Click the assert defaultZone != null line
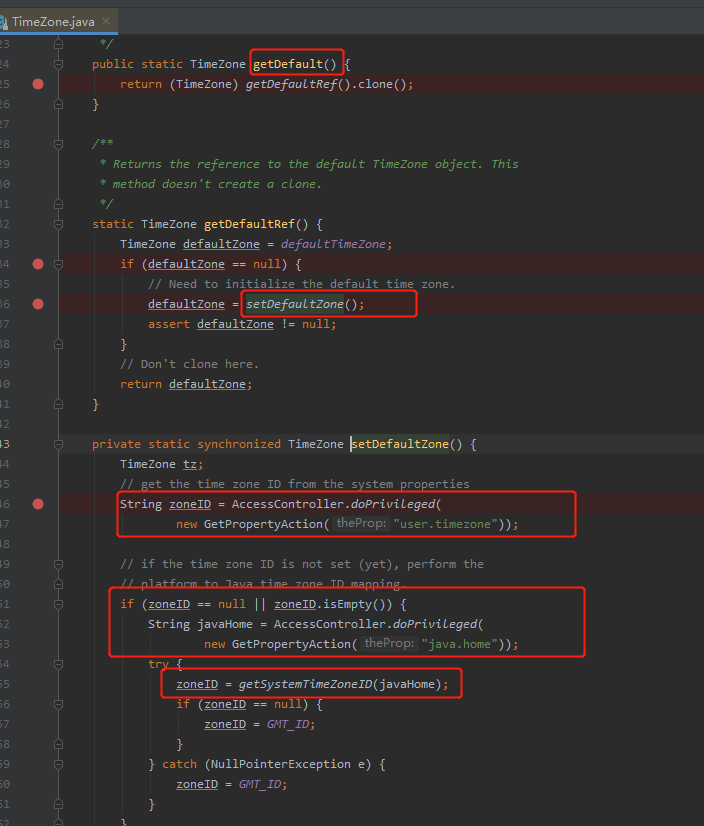 242,324
